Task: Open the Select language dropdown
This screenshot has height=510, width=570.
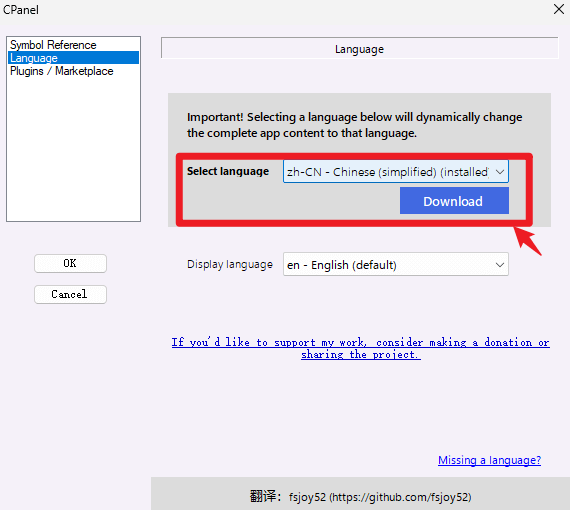Action: pyautogui.click(x=396, y=172)
